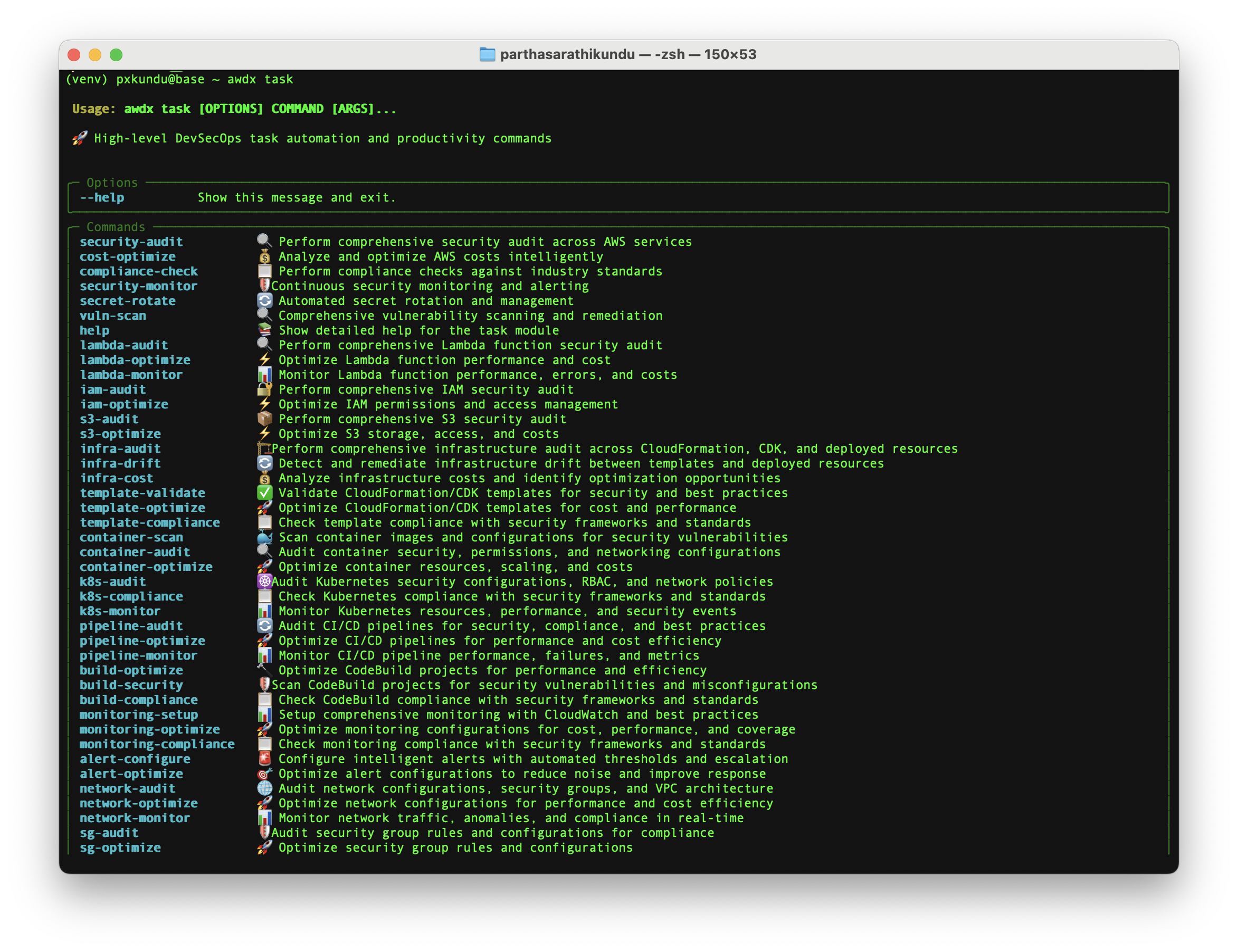Click the globe icon beside network-audit
The height and width of the screenshot is (952, 1238).
(264, 788)
